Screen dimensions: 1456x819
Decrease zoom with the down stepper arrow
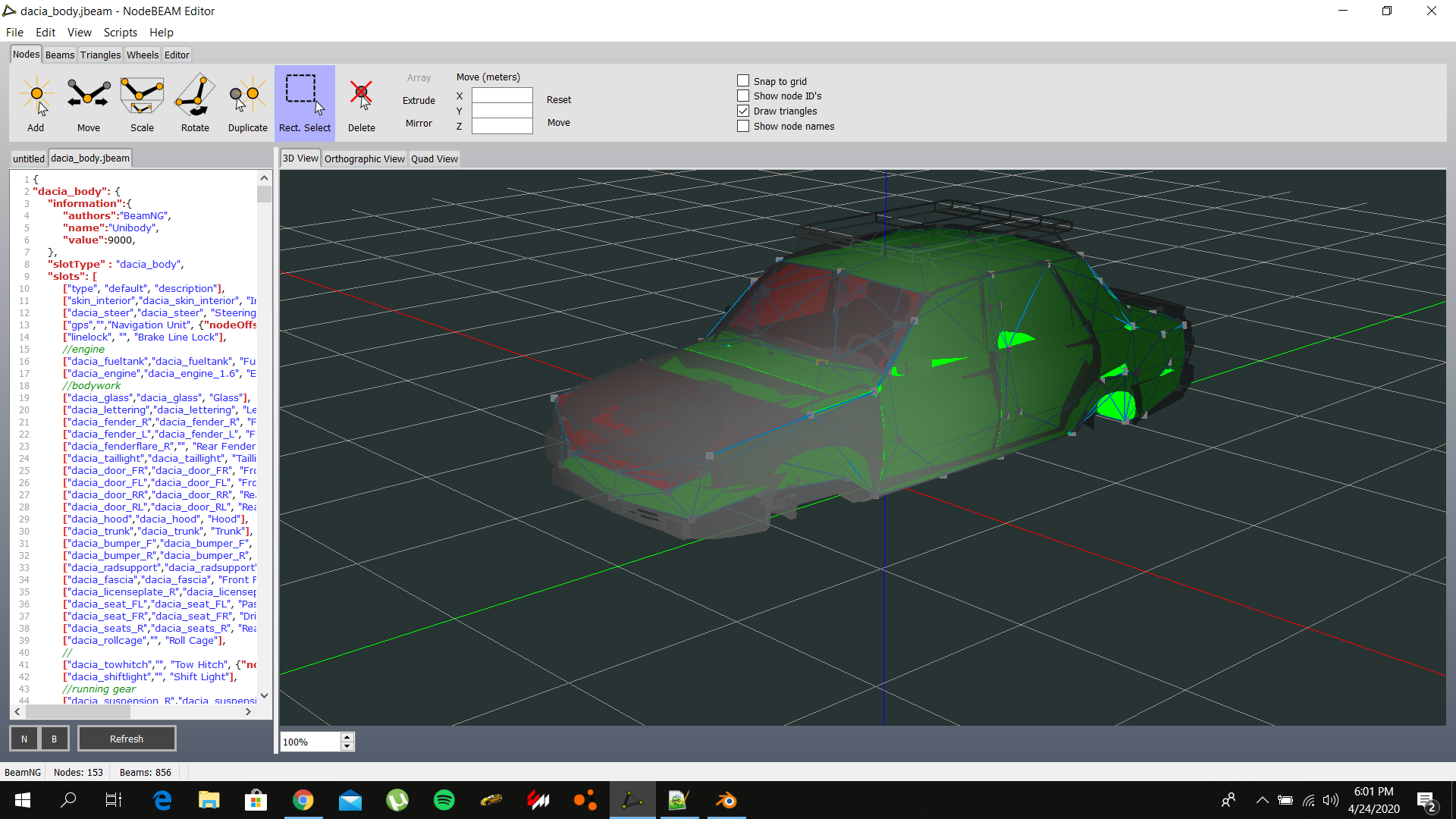pos(347,746)
